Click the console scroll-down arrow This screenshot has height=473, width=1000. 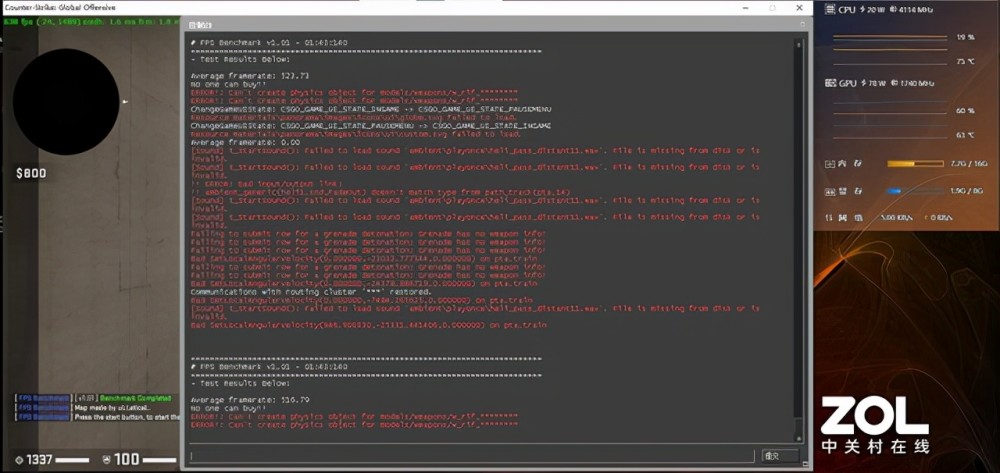pos(798,437)
